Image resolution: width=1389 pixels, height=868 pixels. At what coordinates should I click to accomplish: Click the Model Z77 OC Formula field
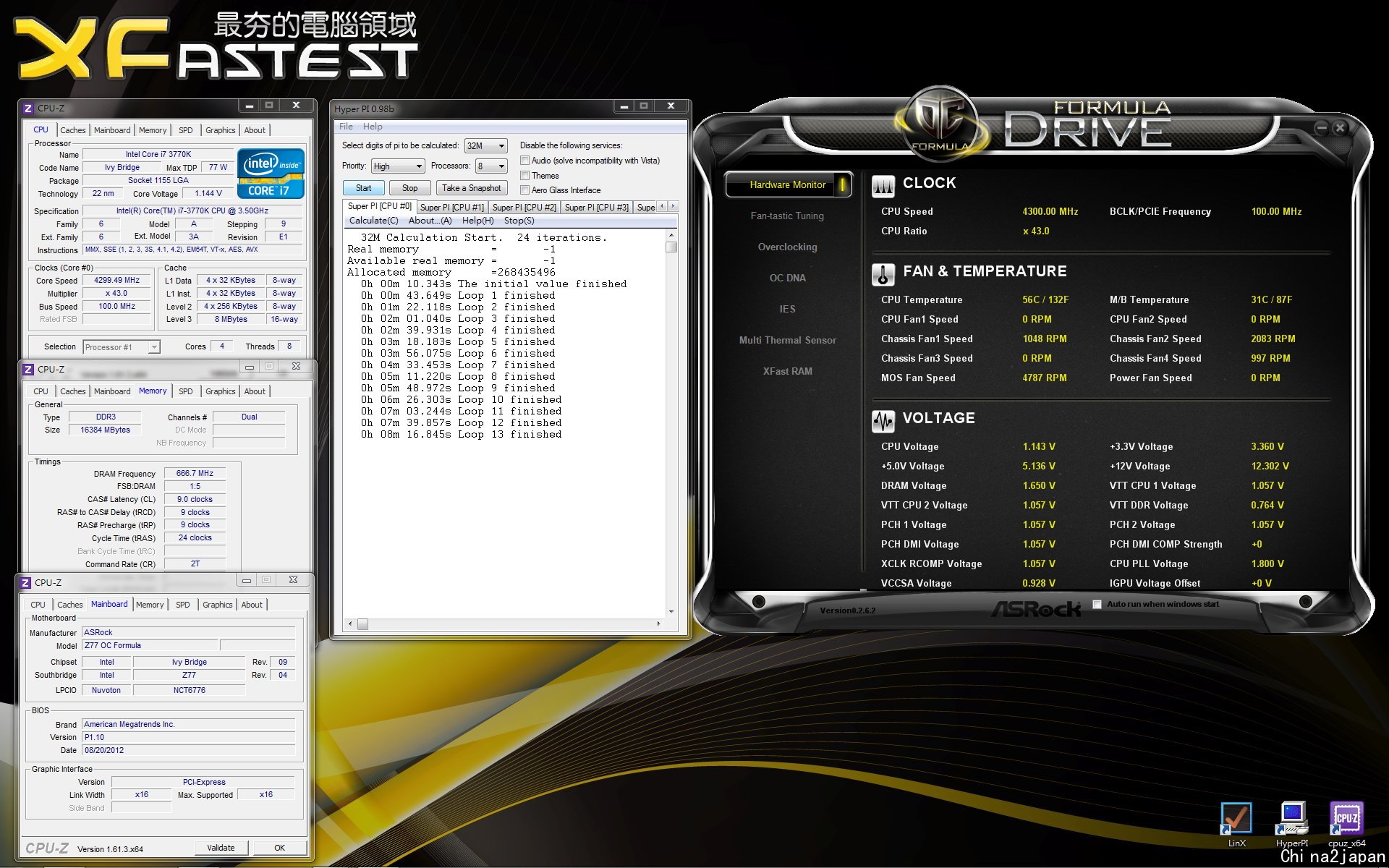coord(150,645)
